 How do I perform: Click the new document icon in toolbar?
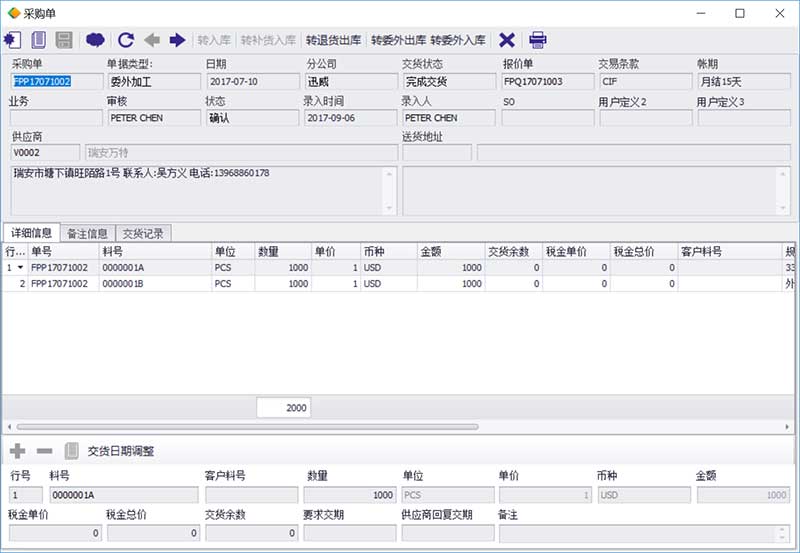coord(39,40)
